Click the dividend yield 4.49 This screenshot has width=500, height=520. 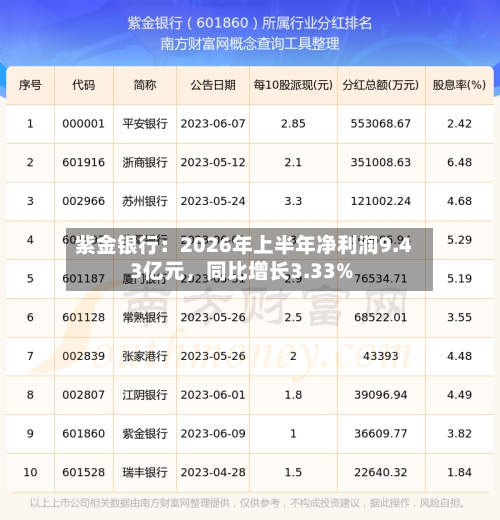pyautogui.click(x=459, y=395)
